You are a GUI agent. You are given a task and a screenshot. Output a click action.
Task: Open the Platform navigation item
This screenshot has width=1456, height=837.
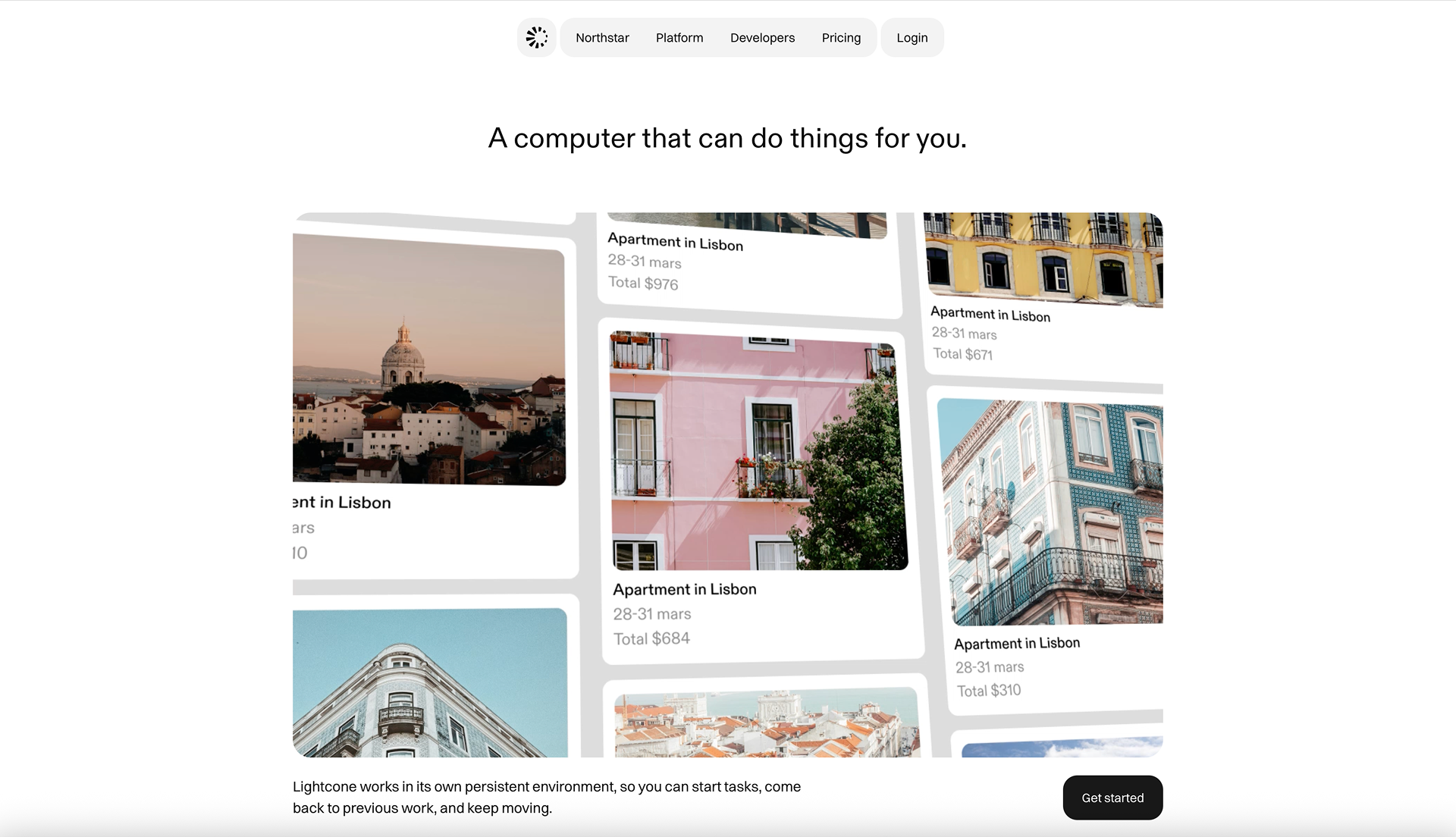tap(679, 38)
